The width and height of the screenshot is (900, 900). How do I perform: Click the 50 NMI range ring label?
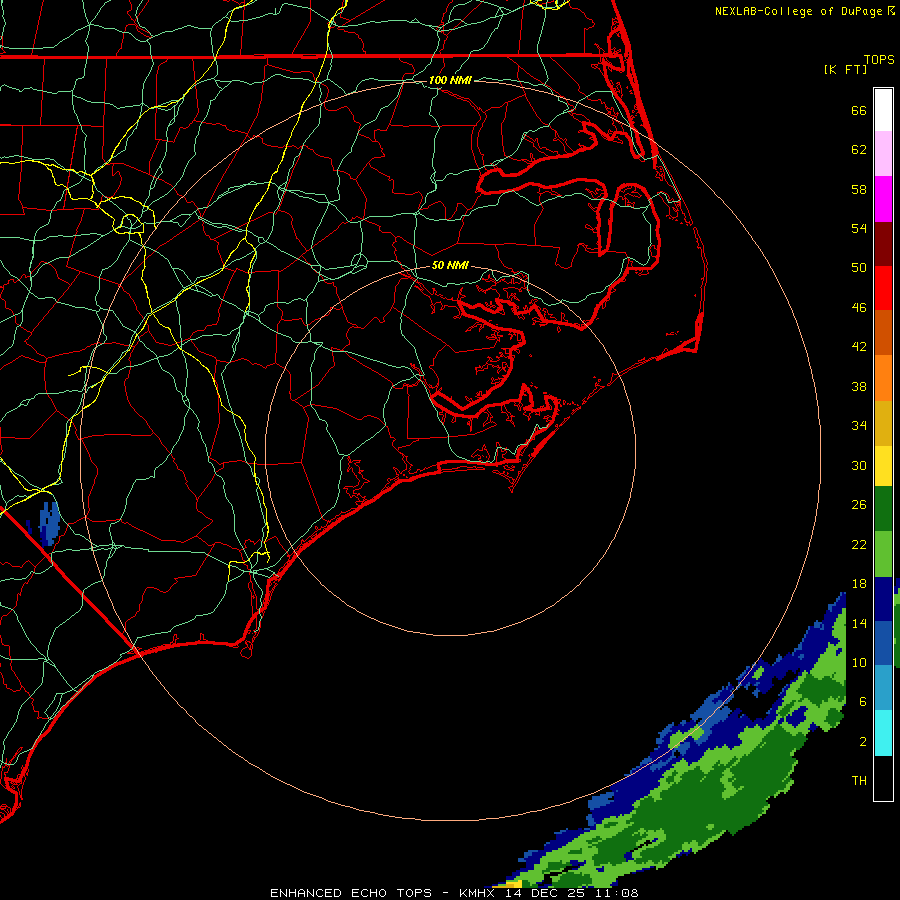450,265
